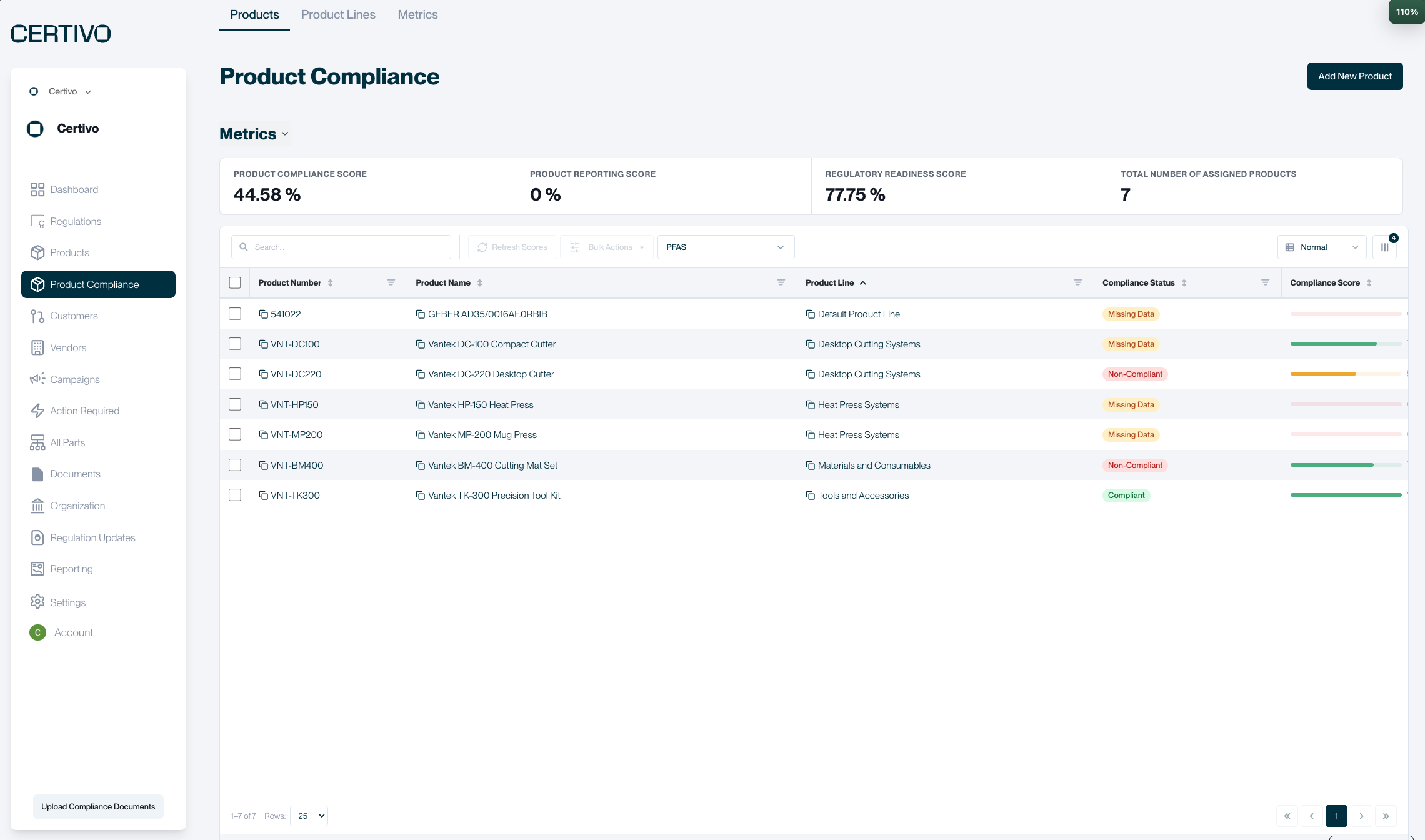Click Product Number column filter icon
Image resolution: width=1425 pixels, height=840 pixels.
(x=391, y=283)
